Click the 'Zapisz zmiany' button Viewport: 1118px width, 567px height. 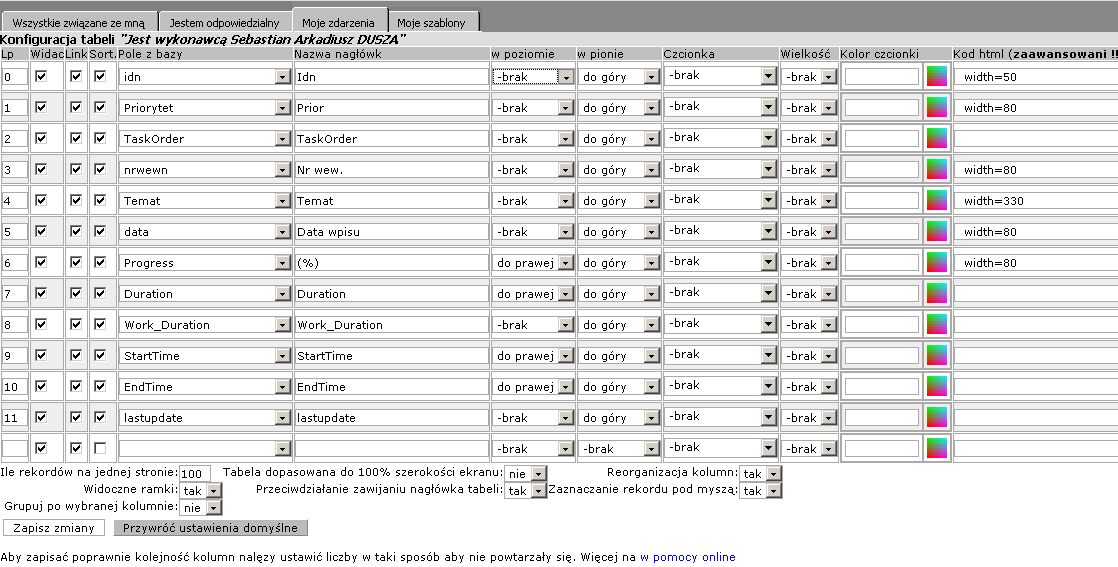54,528
